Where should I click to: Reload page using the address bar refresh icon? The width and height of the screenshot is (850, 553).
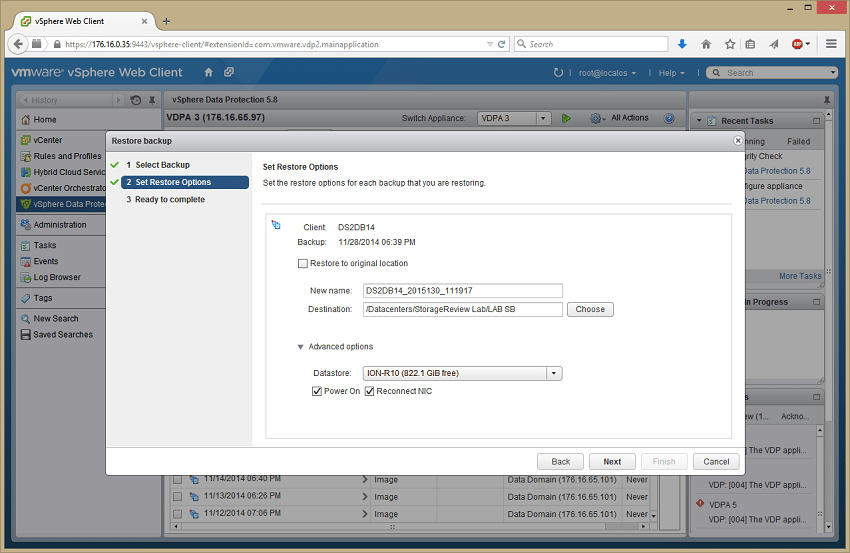[501, 44]
